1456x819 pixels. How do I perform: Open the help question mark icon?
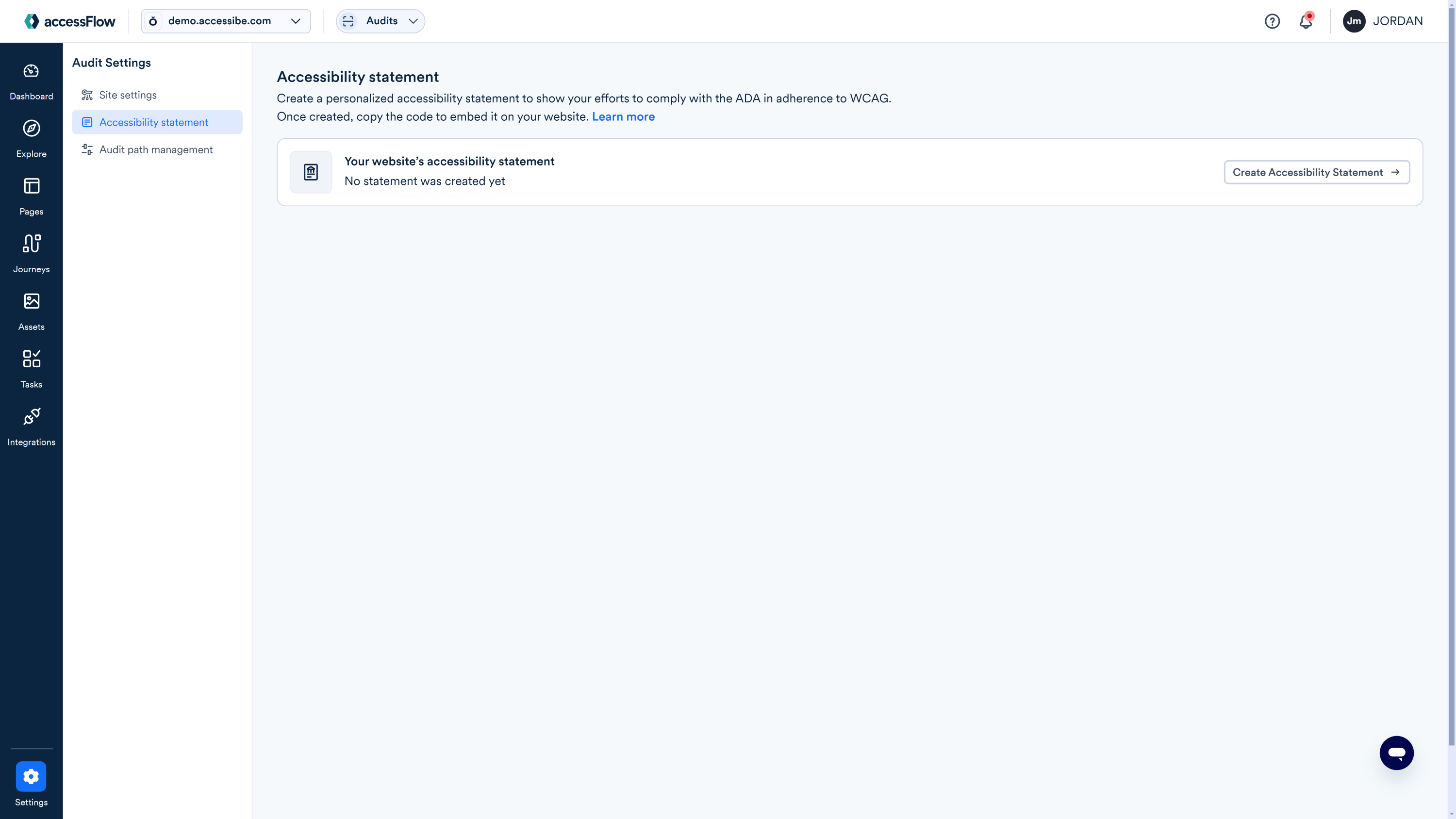click(1273, 21)
